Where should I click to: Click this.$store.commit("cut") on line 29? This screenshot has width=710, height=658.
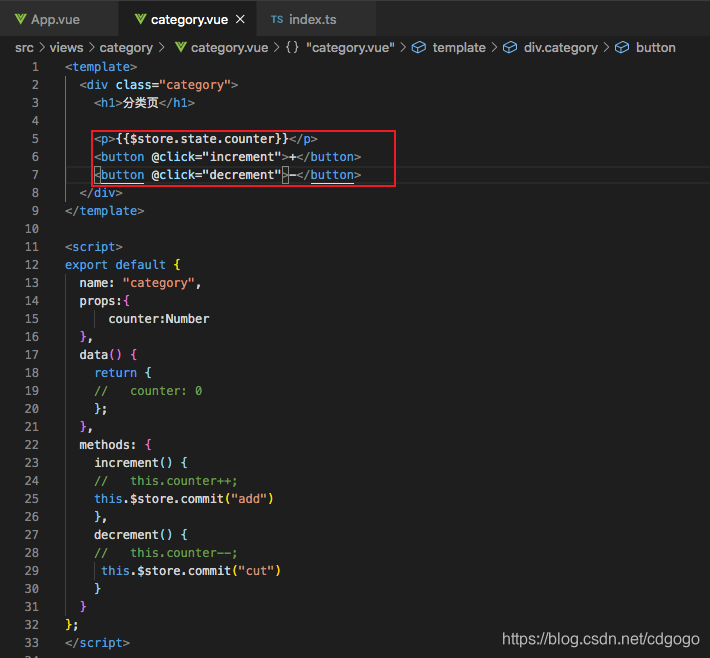(x=191, y=571)
